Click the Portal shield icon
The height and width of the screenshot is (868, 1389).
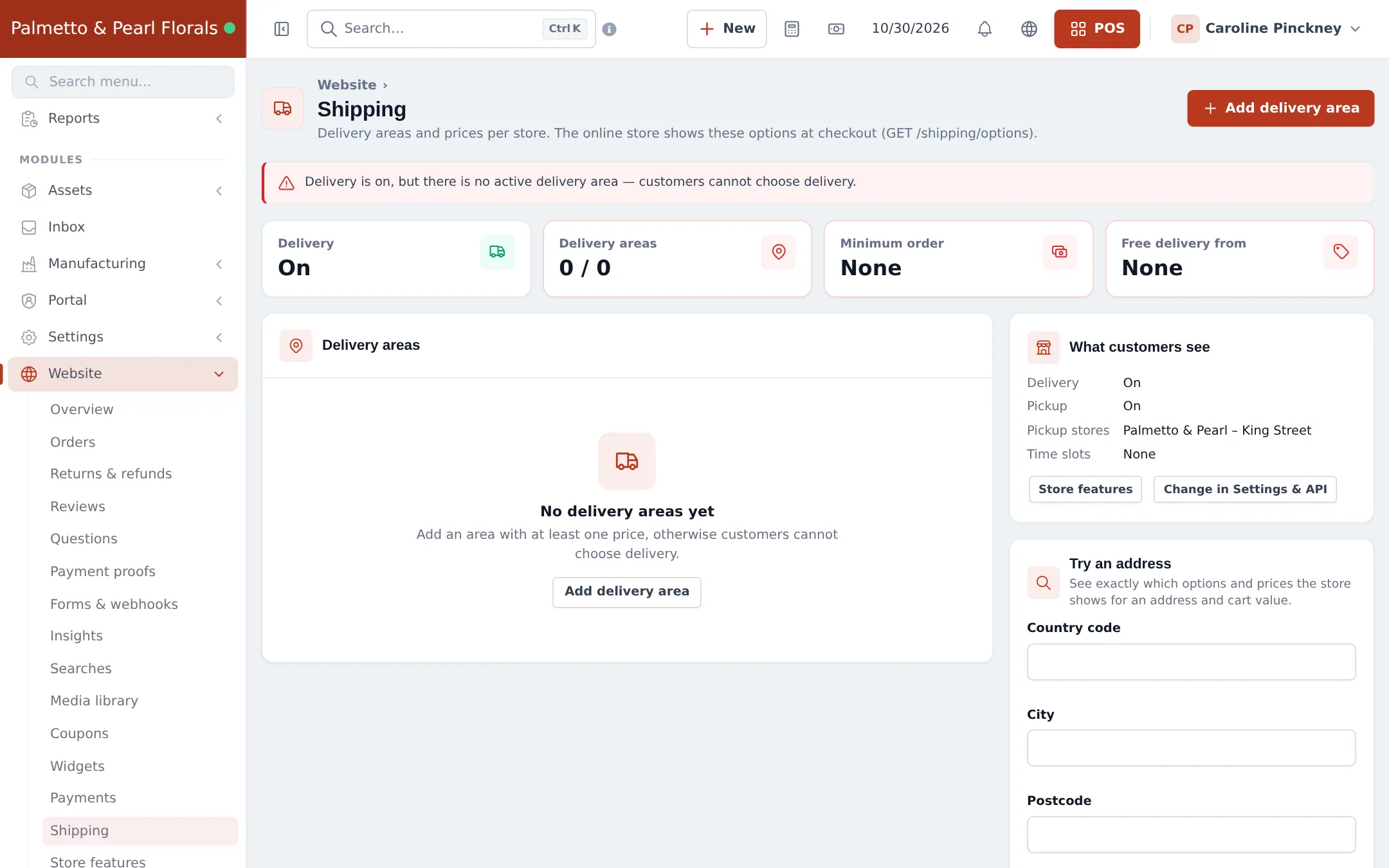tap(29, 301)
